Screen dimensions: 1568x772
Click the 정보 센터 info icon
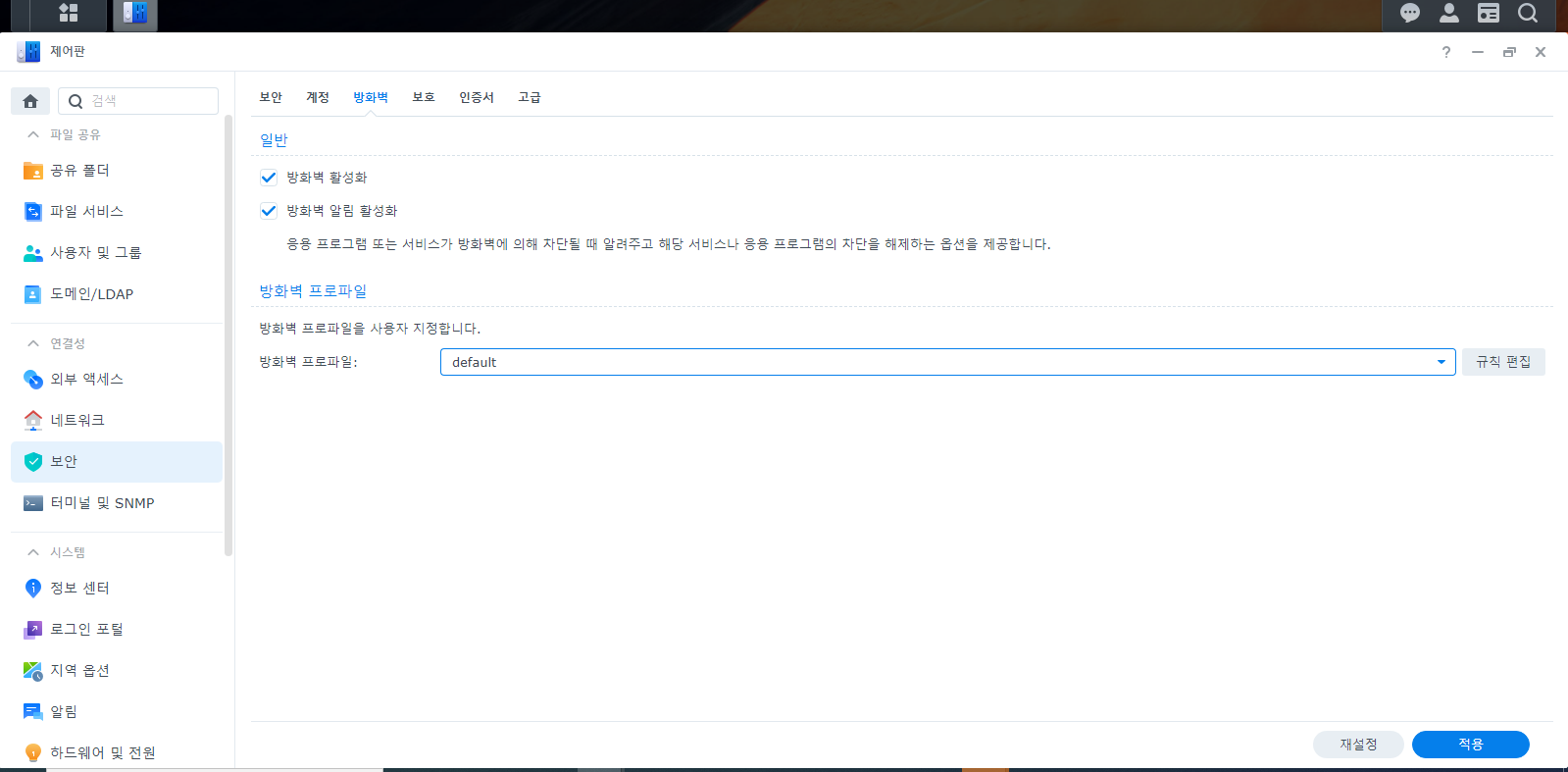point(32,589)
